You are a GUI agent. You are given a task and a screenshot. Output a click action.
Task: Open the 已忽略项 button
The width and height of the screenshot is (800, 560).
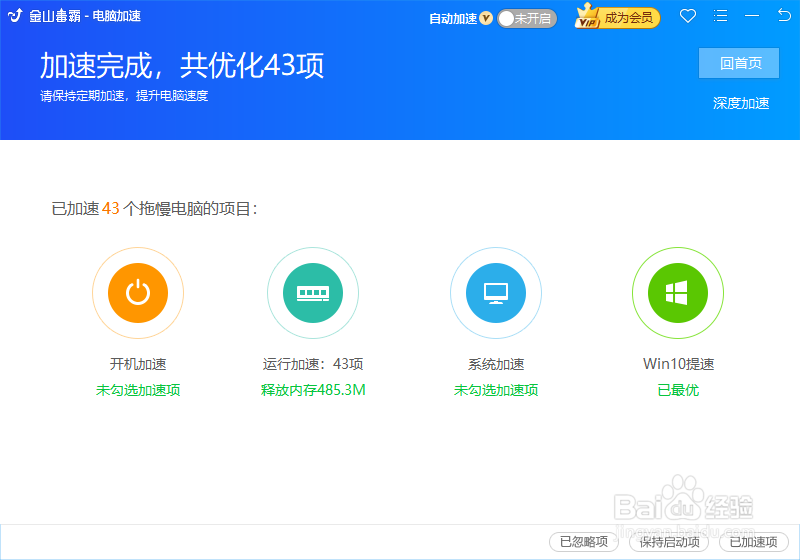tap(584, 542)
